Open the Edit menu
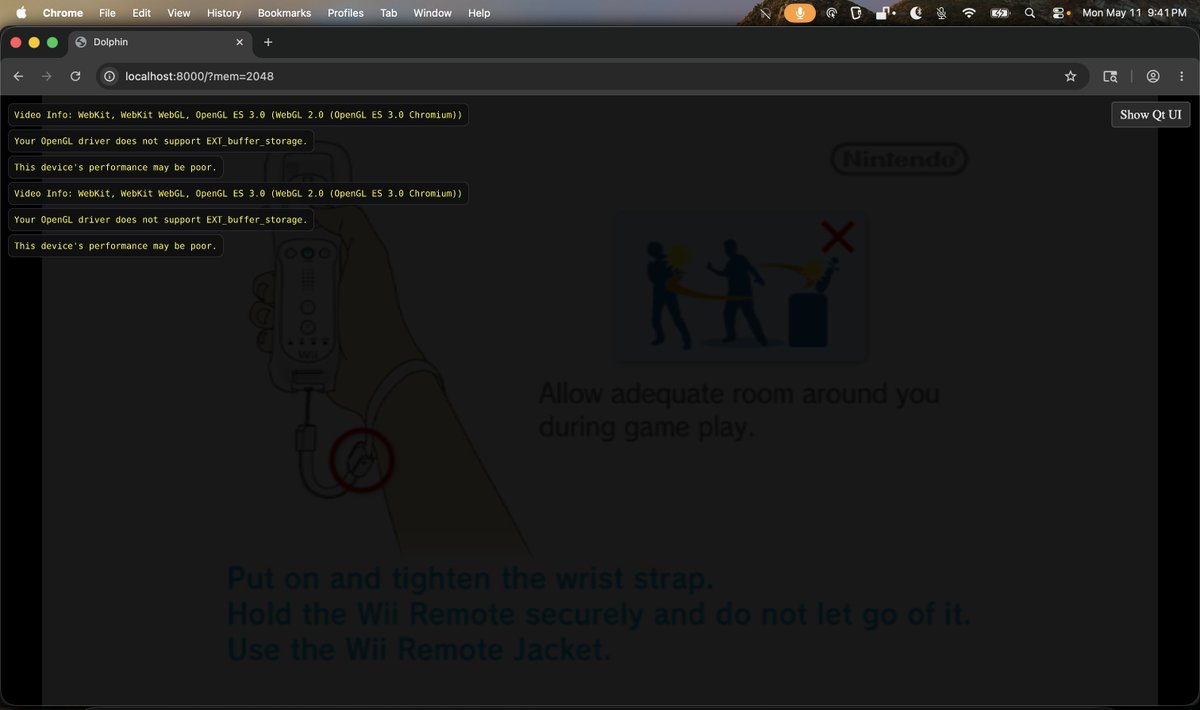The image size is (1200, 710). point(141,13)
